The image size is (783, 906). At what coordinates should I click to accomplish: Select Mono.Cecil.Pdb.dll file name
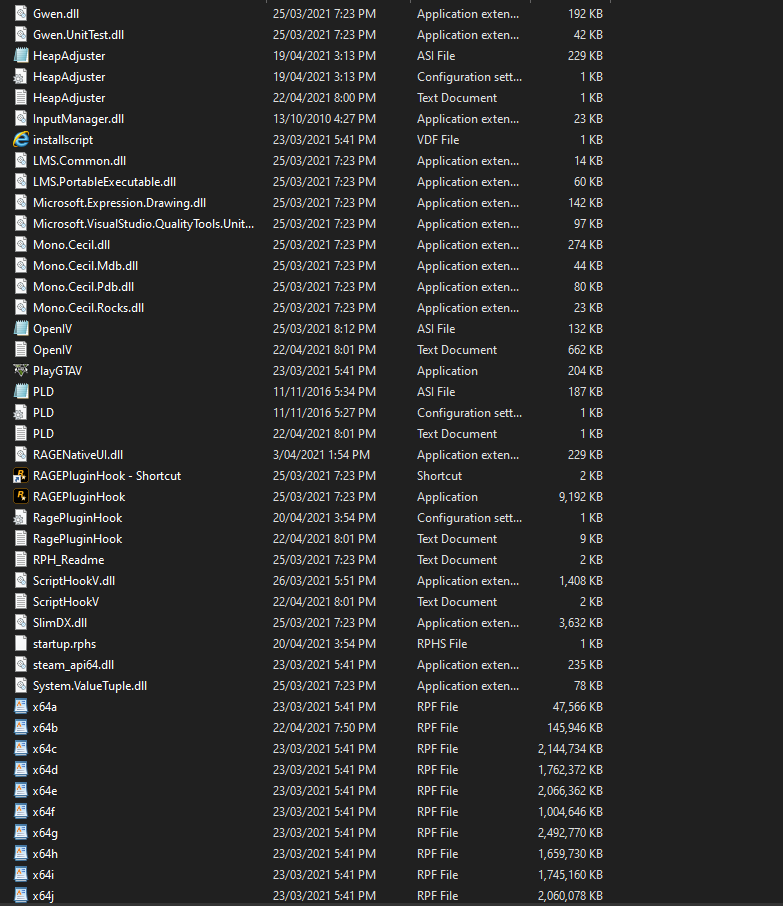84,287
